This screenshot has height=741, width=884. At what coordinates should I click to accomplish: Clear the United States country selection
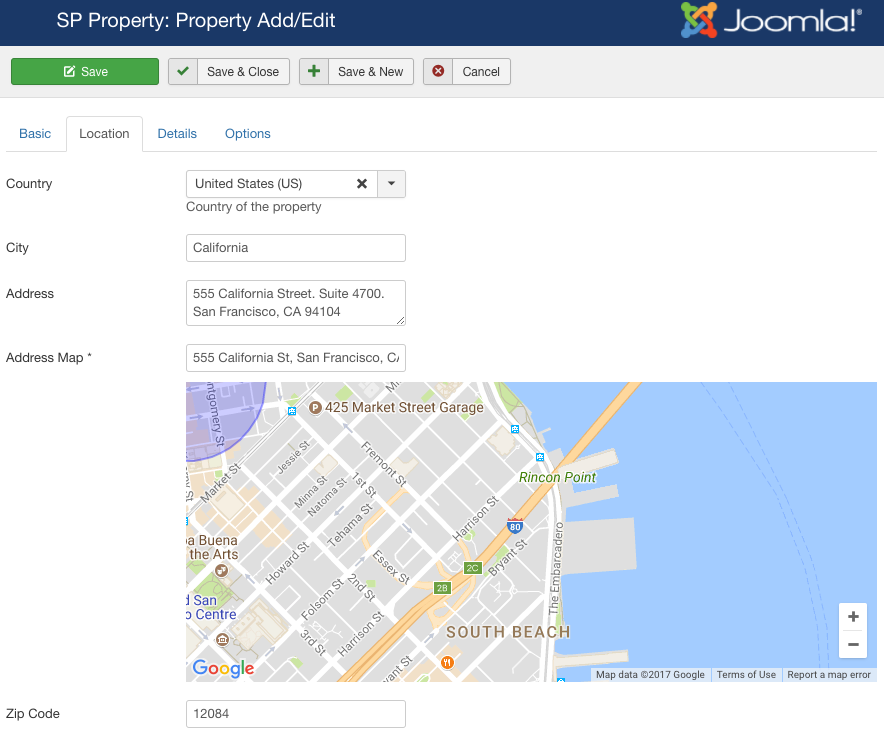tap(361, 184)
